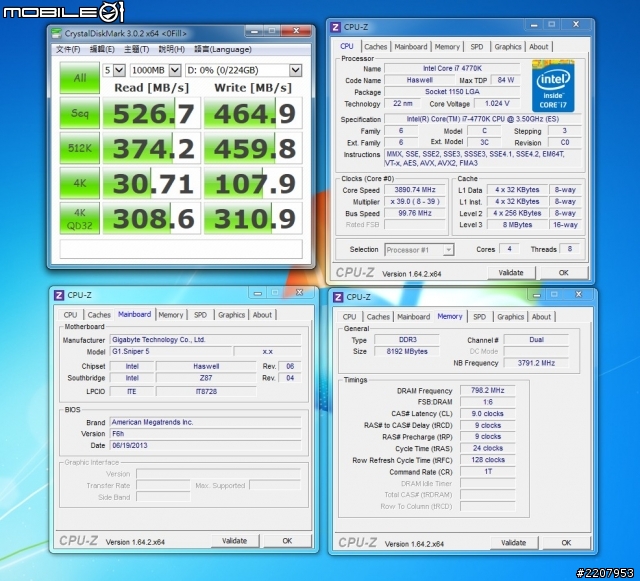Select Mainboard tab in the Memory CPU-Z window

[x=413, y=317]
